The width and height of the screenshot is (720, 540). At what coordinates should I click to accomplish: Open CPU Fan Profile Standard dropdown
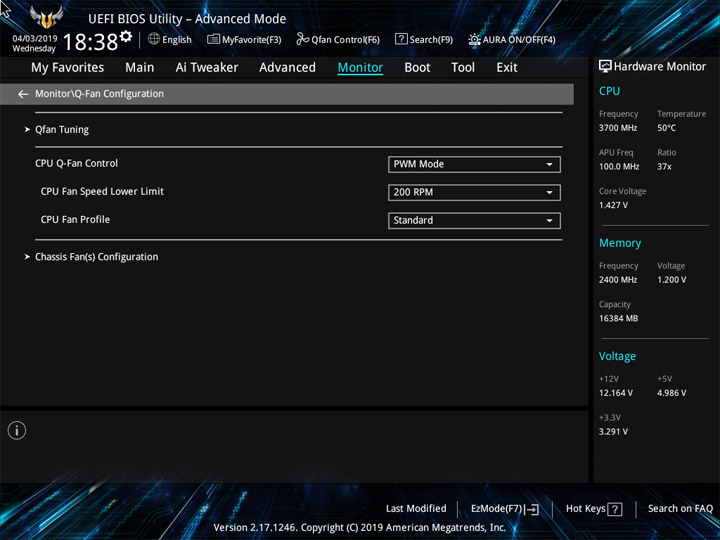pos(474,220)
